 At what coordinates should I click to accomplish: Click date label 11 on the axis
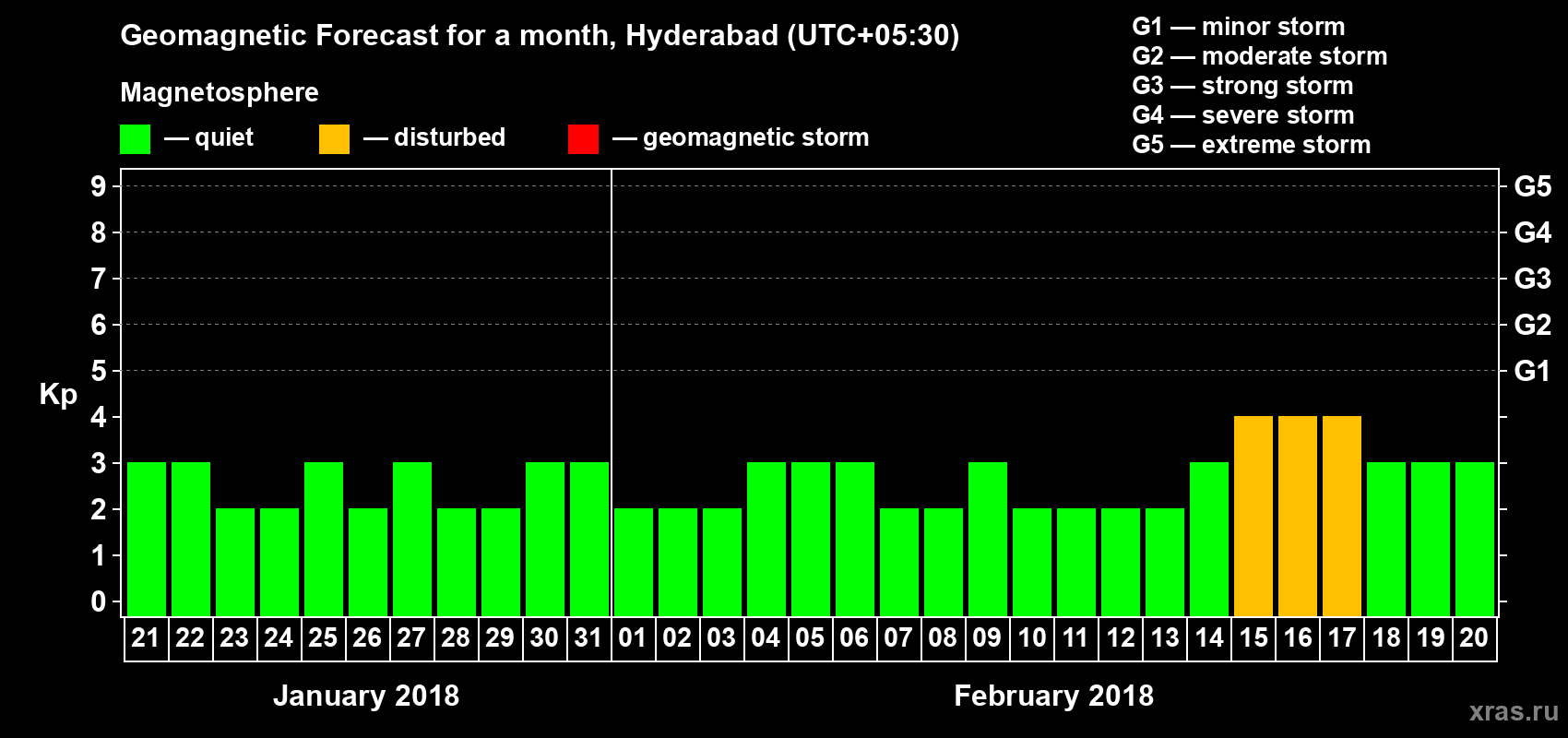pyautogui.click(x=1075, y=637)
